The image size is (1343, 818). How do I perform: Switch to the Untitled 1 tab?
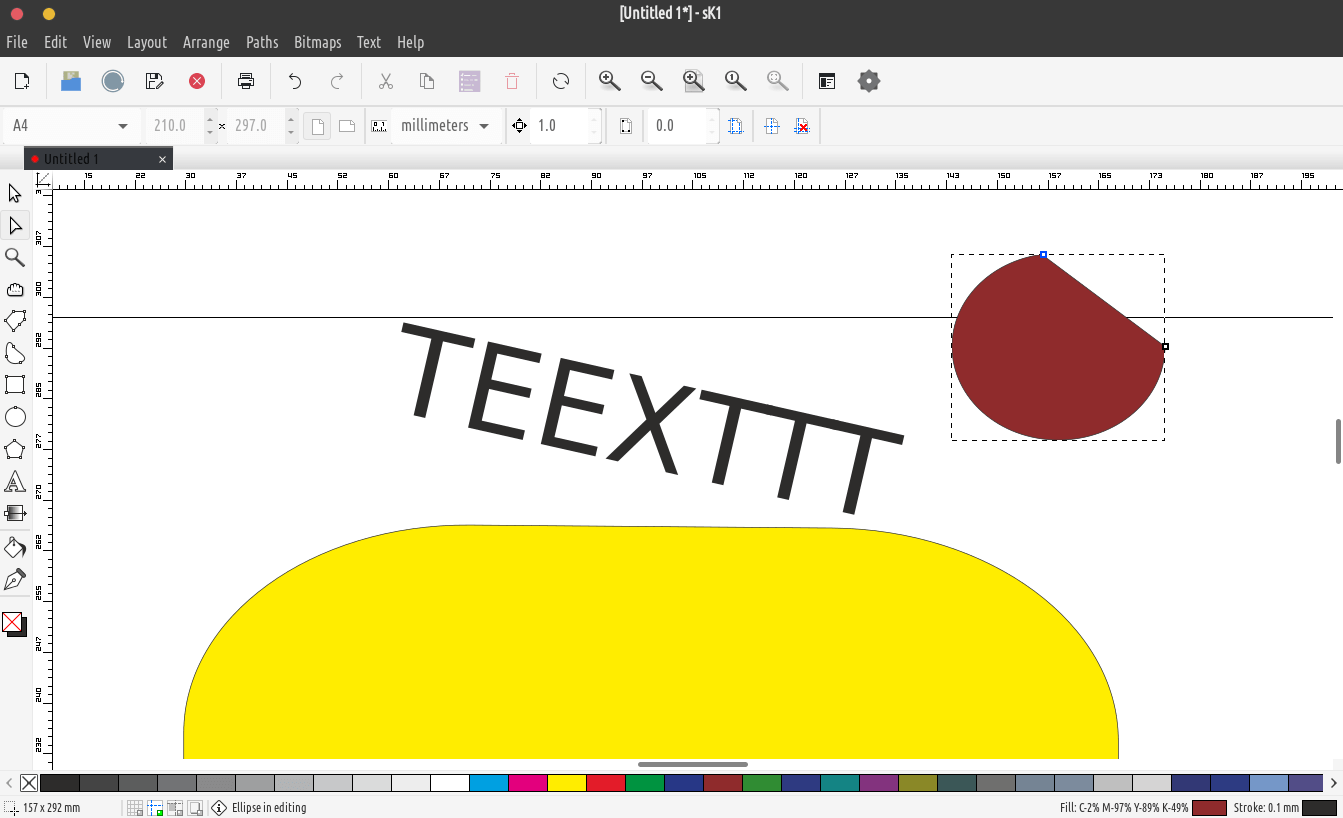click(72, 159)
